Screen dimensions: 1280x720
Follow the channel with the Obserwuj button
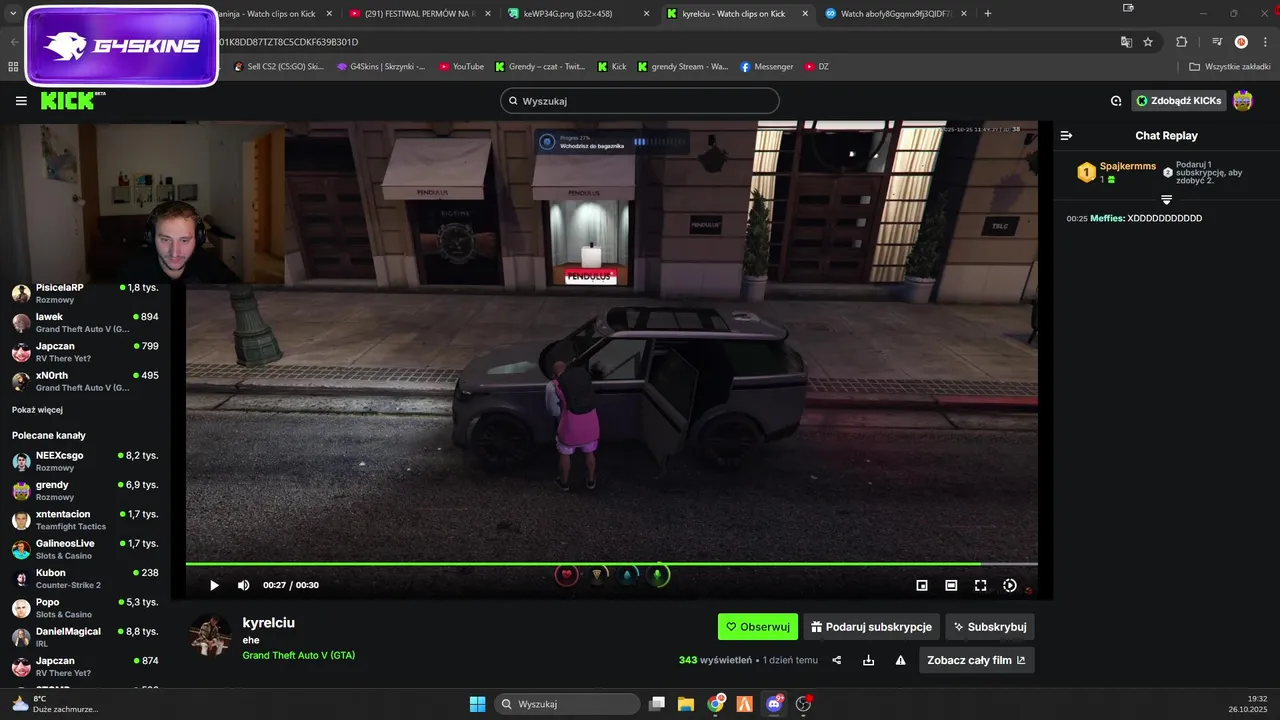758,627
